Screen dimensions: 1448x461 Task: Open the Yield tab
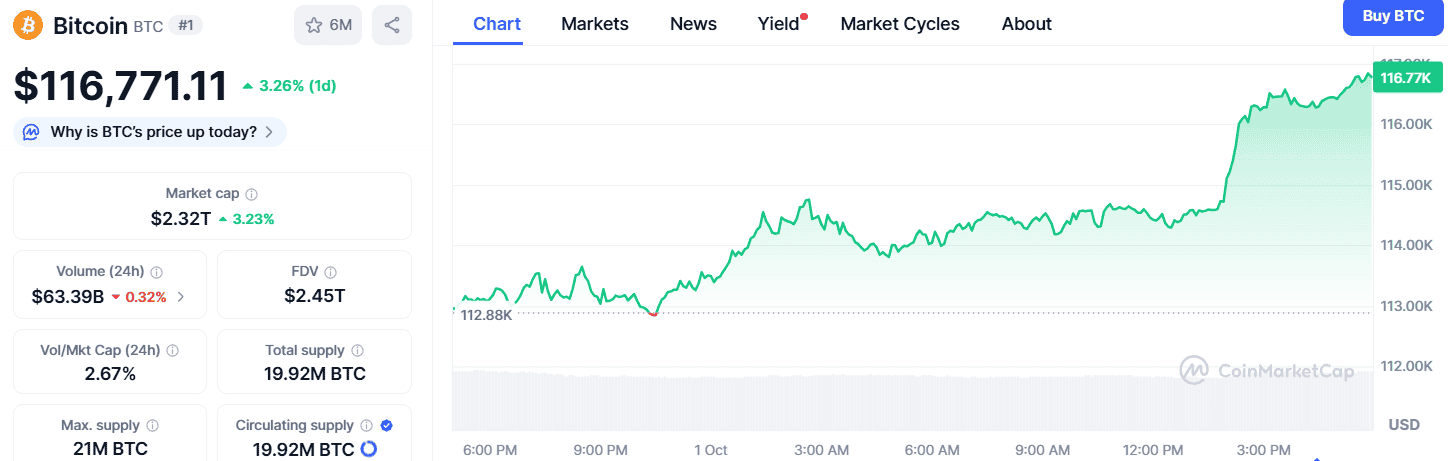[x=778, y=24]
